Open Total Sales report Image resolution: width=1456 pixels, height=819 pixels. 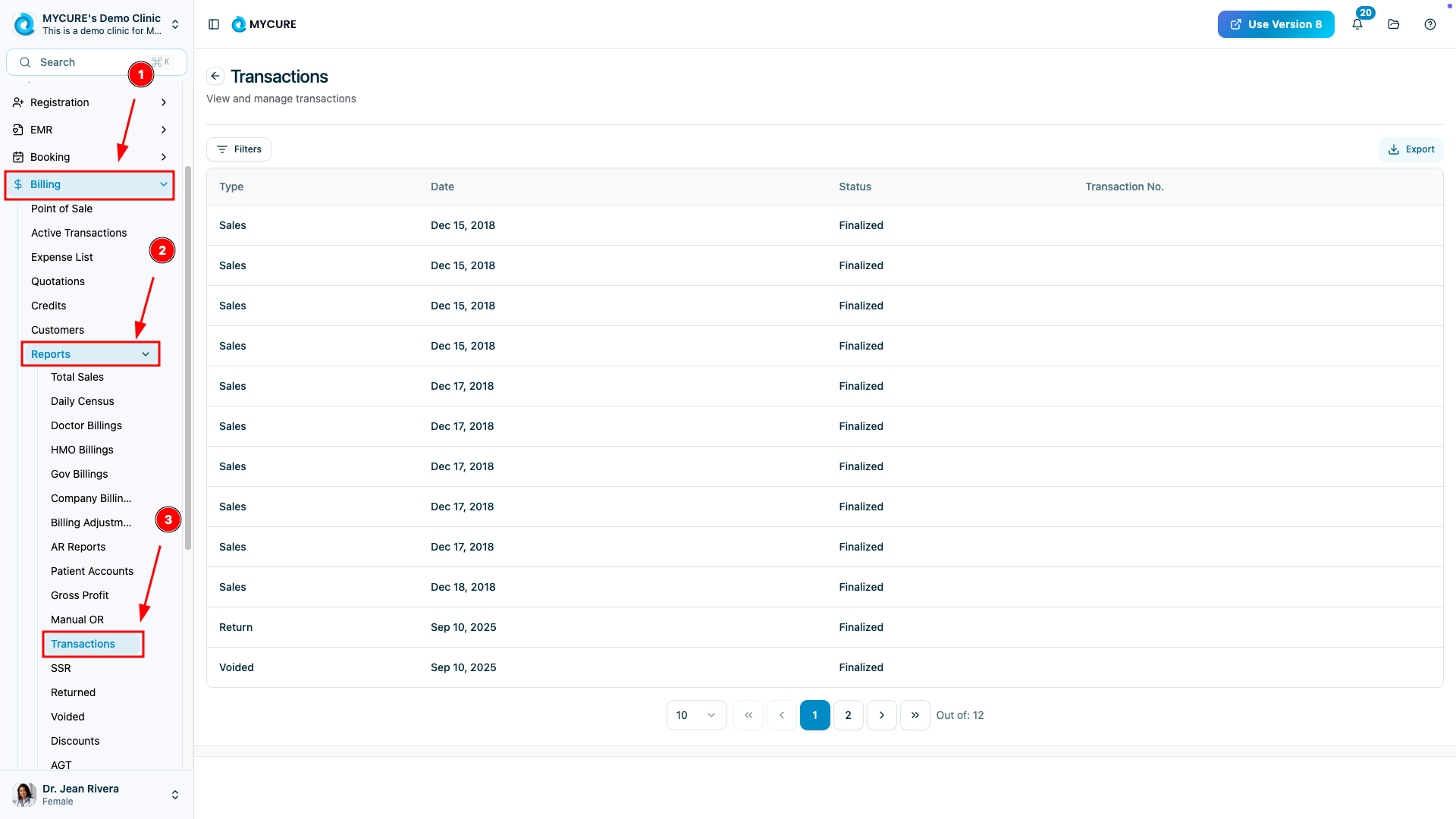click(77, 377)
